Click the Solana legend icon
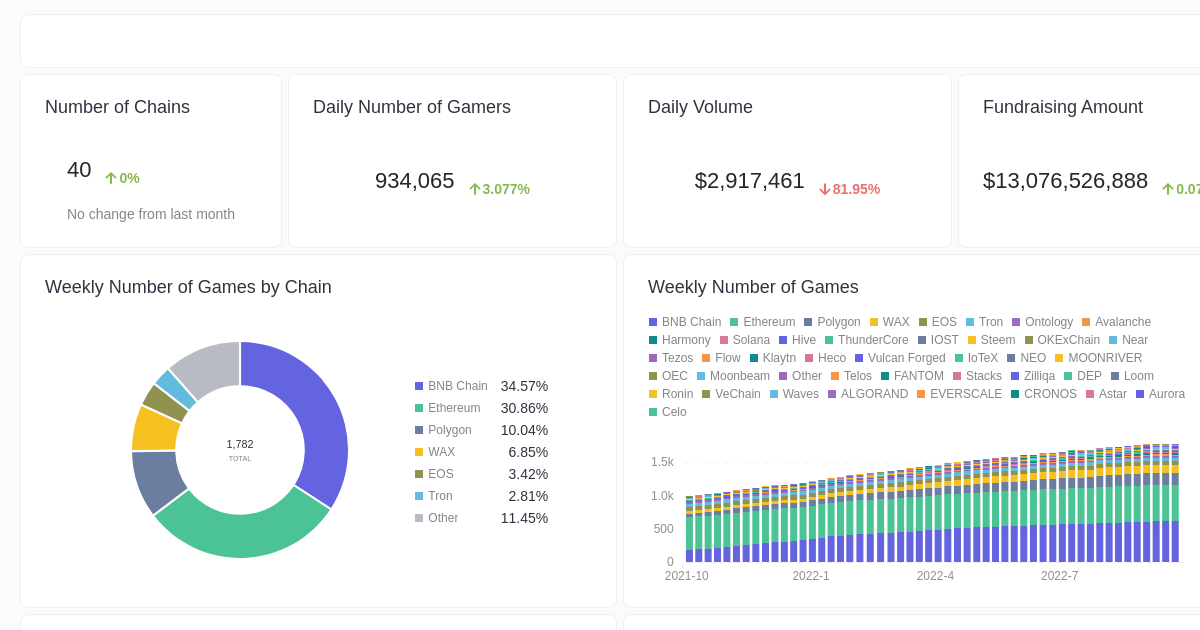Viewport: 1200px width, 630px height. [x=725, y=340]
